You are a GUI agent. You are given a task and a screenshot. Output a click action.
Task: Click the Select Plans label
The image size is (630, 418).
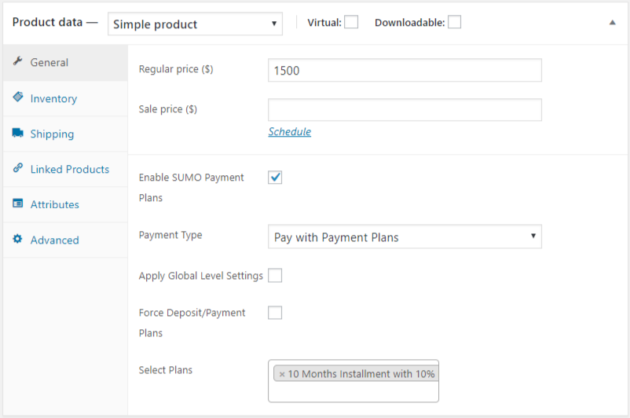pos(166,370)
